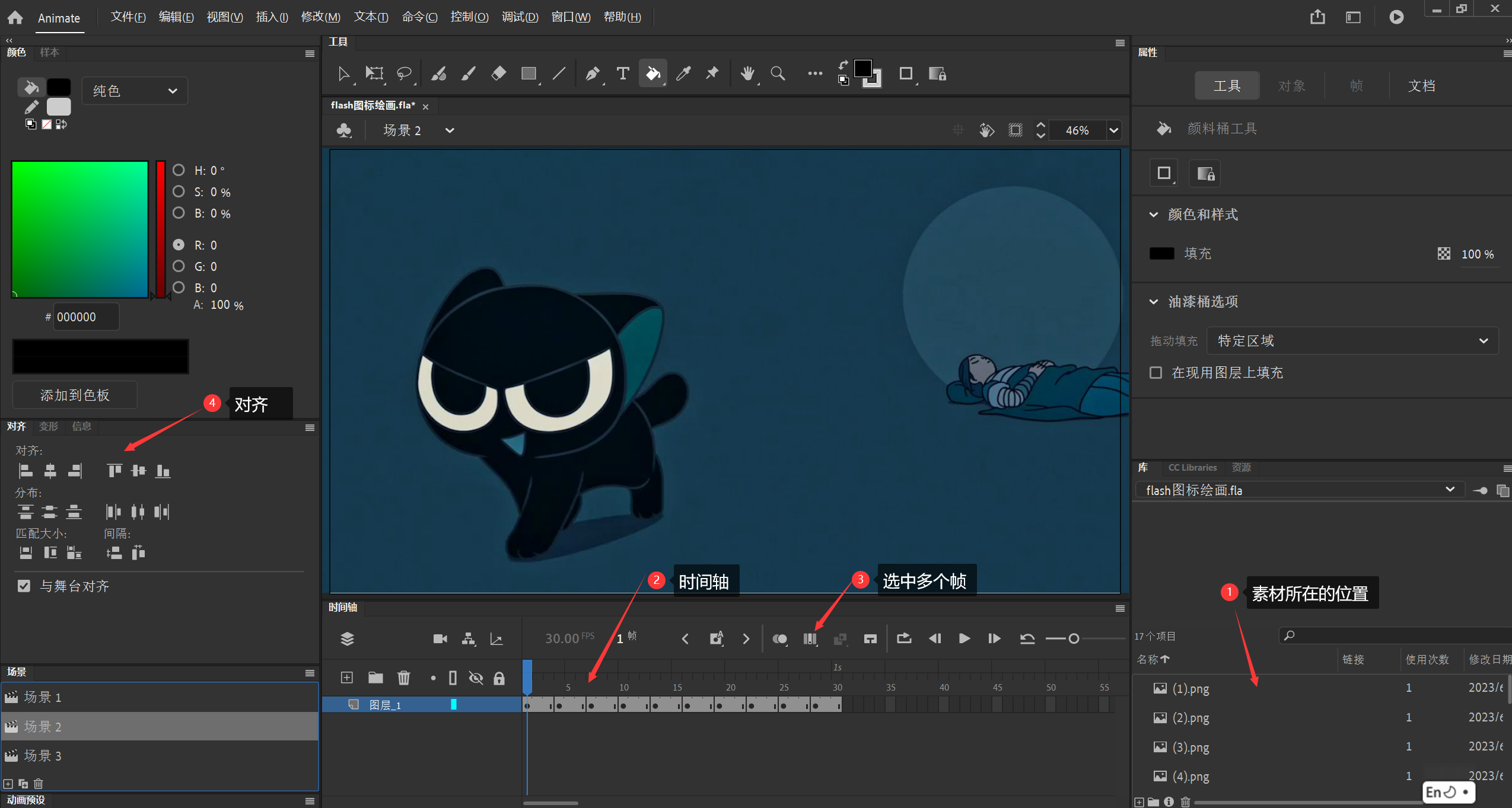The width and height of the screenshot is (1512, 808).
Task: Click the Insert Keyframe icon in timeline
Action: coord(716,638)
